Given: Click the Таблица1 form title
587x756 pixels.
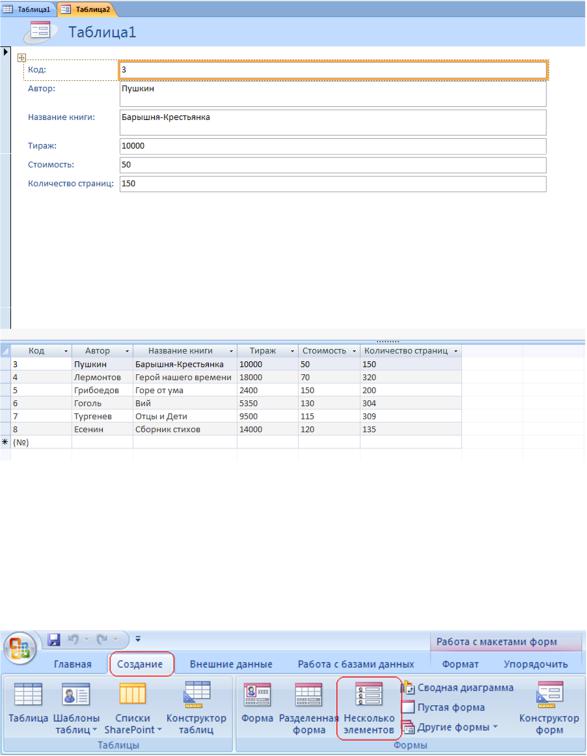Looking at the screenshot, I should pyautogui.click(x=102, y=32).
